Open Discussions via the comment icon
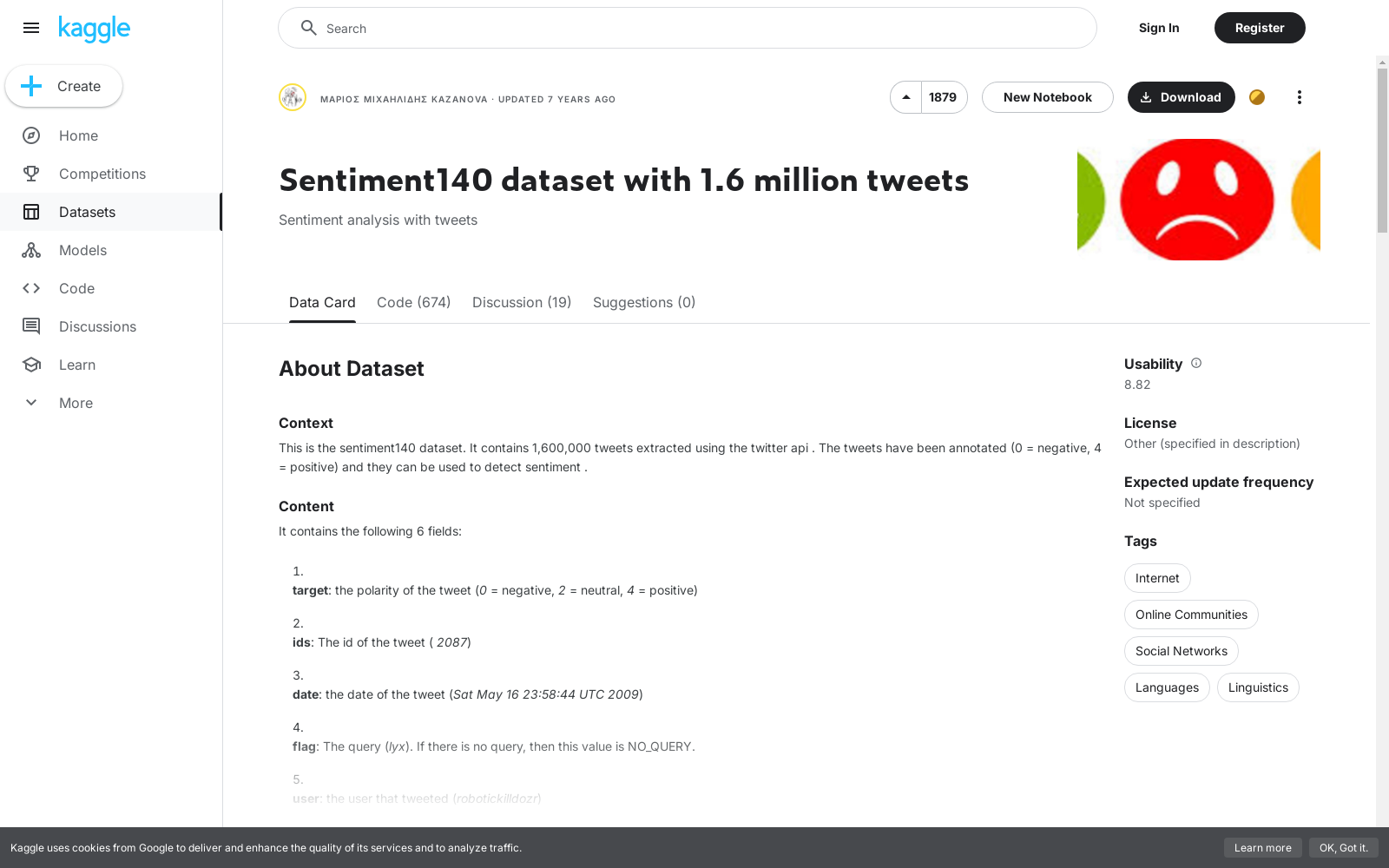 31,326
